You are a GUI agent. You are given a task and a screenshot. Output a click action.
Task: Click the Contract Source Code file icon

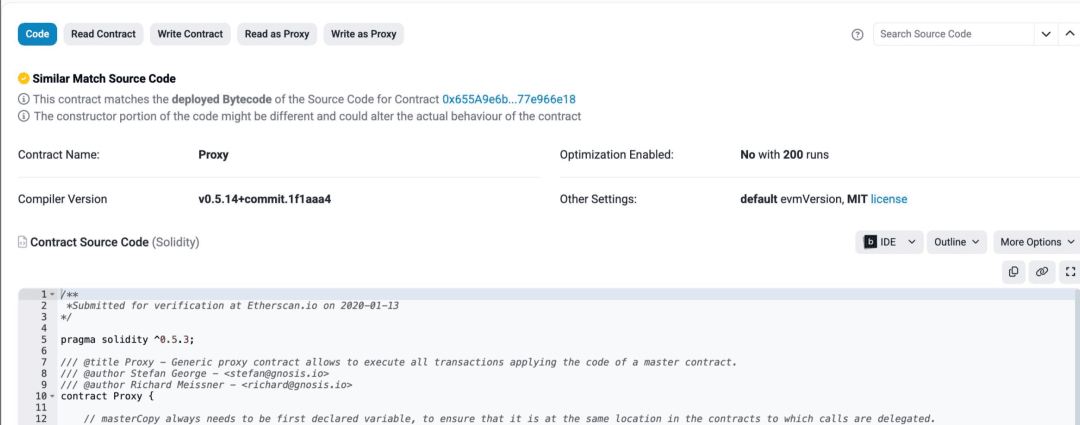23,242
